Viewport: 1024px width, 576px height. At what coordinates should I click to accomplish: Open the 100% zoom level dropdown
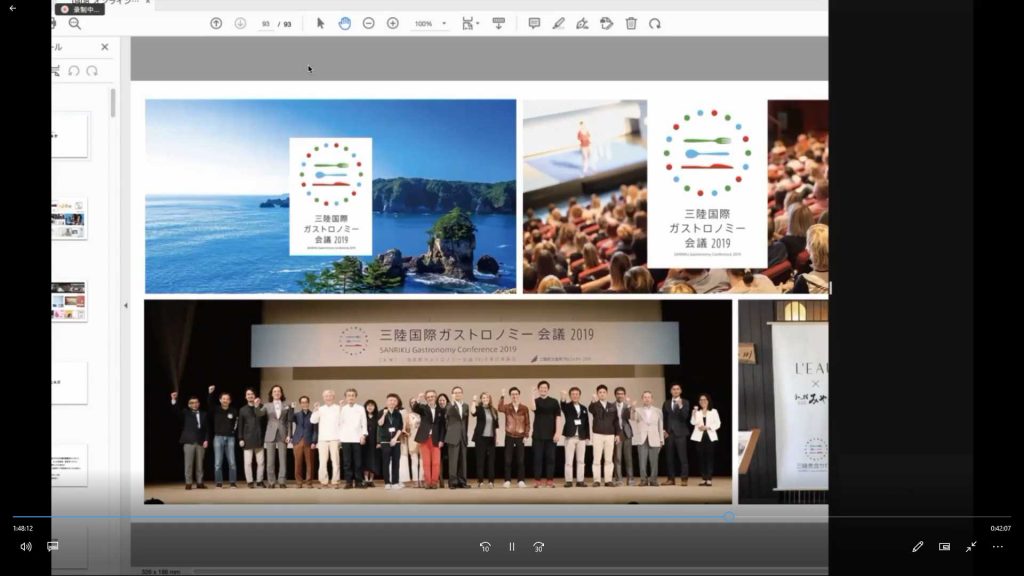coord(430,23)
